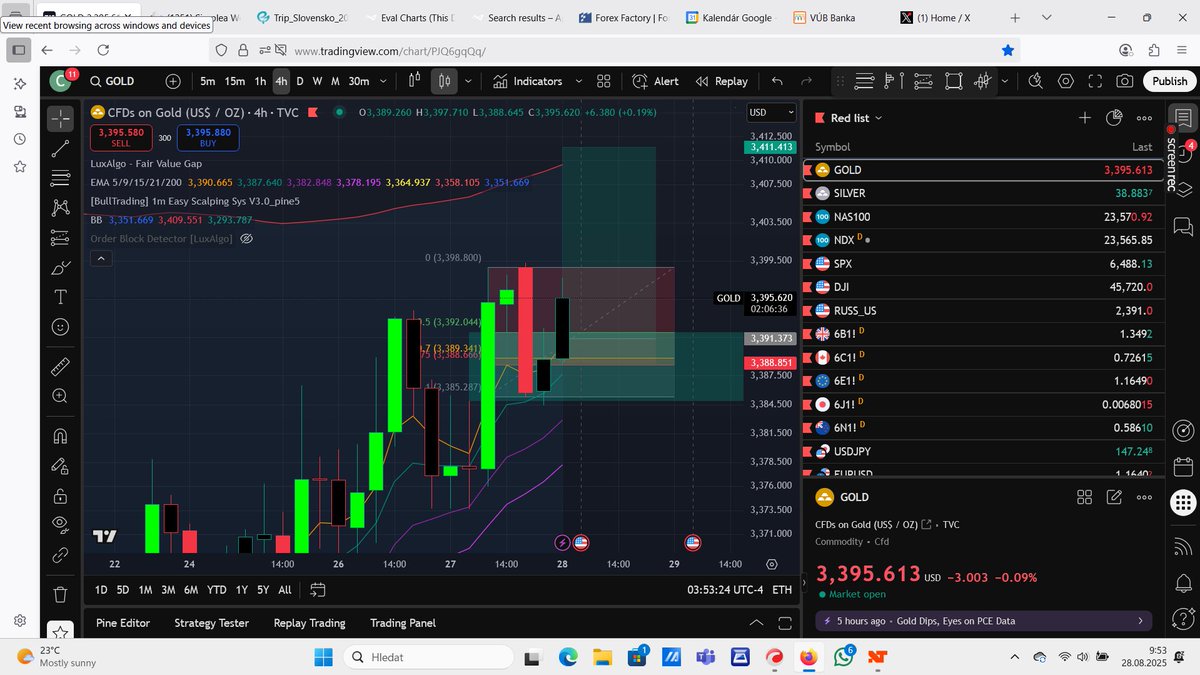Collapse the bottom panel chevron
Image resolution: width=1200 pixels, height=675 pixels.
(757, 623)
